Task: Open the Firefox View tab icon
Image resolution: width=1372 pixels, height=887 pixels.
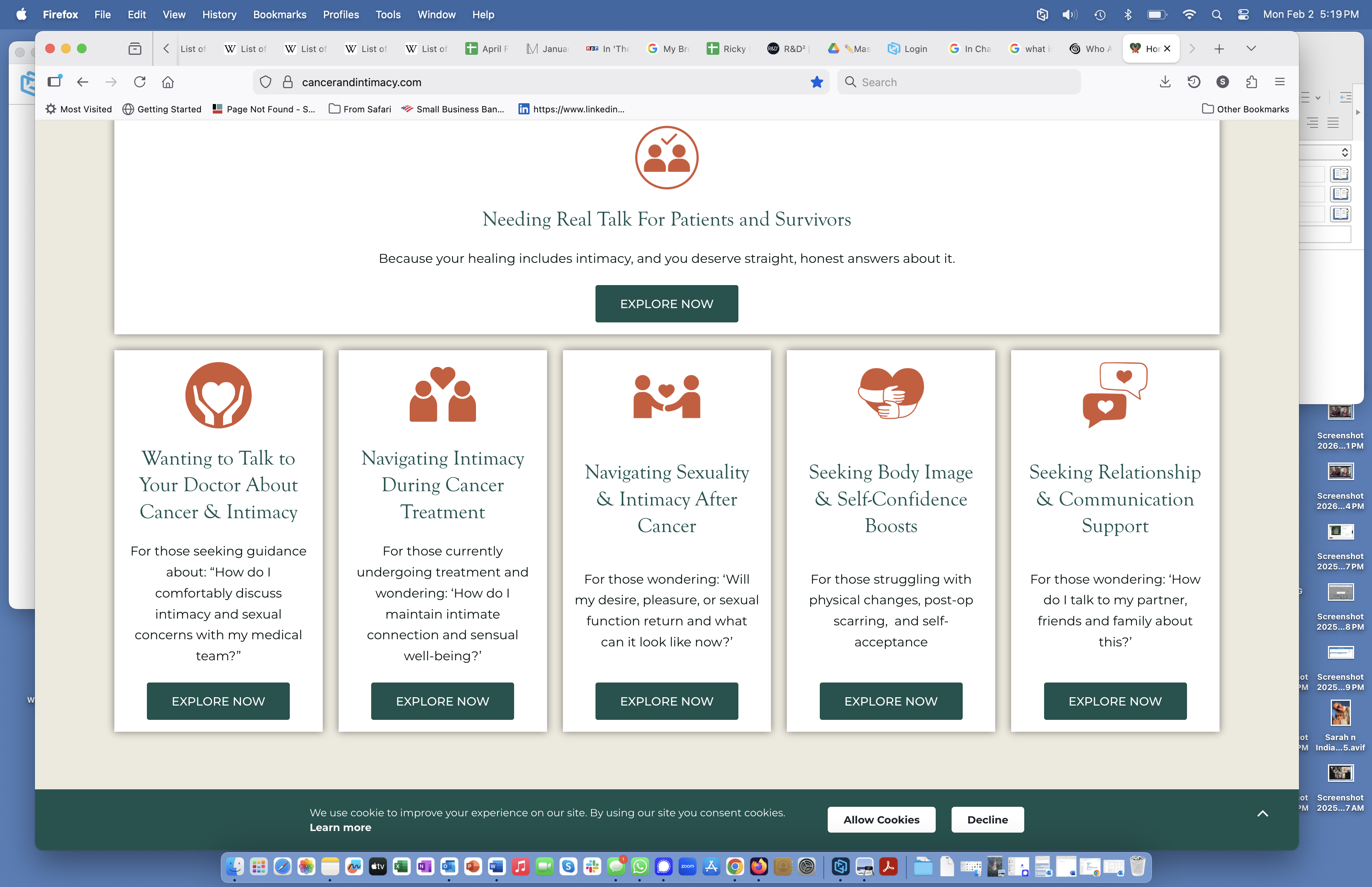Action: pyautogui.click(x=135, y=49)
